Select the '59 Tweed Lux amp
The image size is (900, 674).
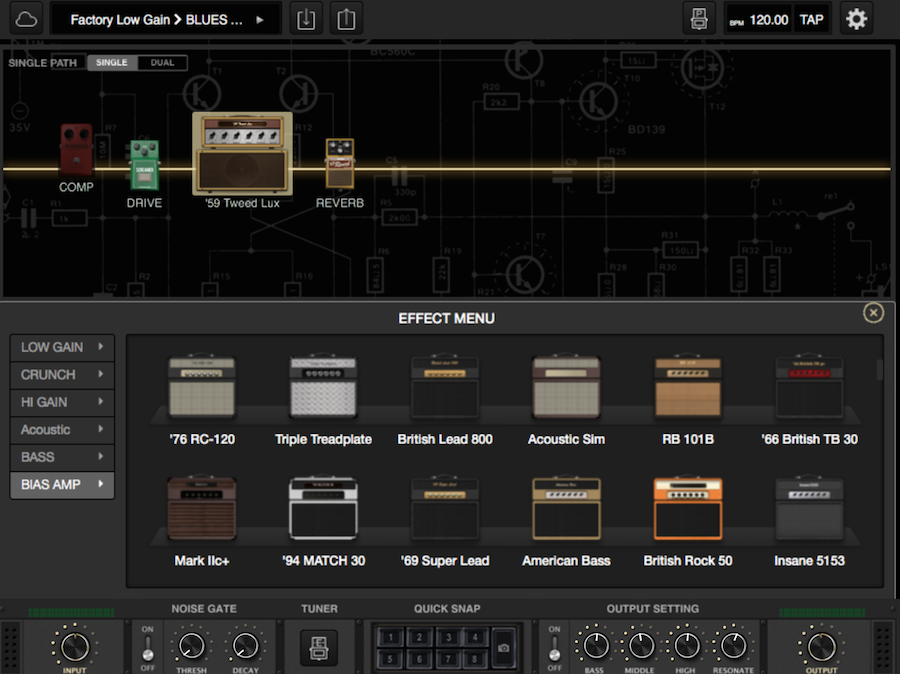coord(242,153)
